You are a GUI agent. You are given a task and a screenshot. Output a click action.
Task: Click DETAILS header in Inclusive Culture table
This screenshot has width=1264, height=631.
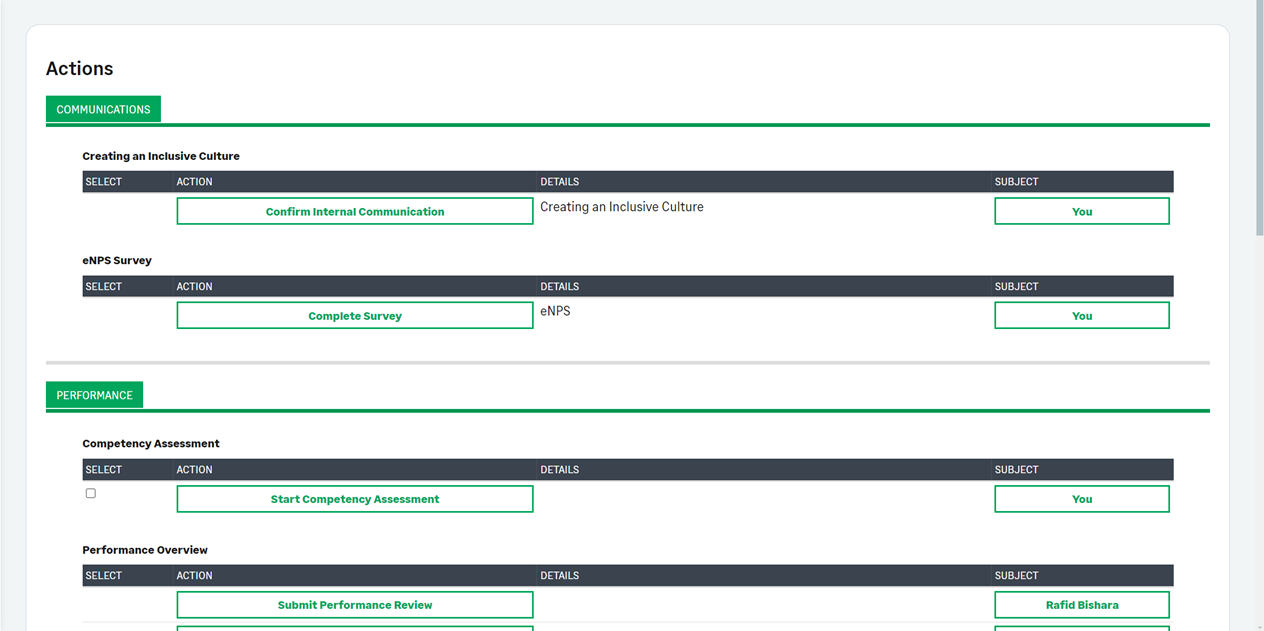560,182
